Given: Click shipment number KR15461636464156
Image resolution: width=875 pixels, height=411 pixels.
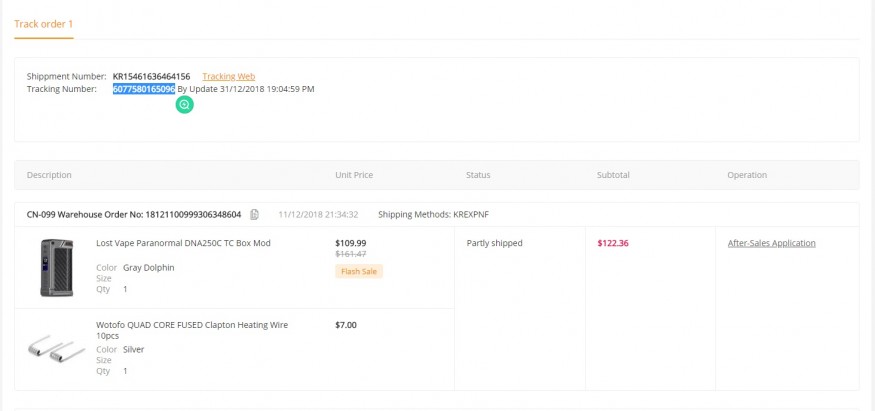Looking at the screenshot, I should [x=151, y=76].
